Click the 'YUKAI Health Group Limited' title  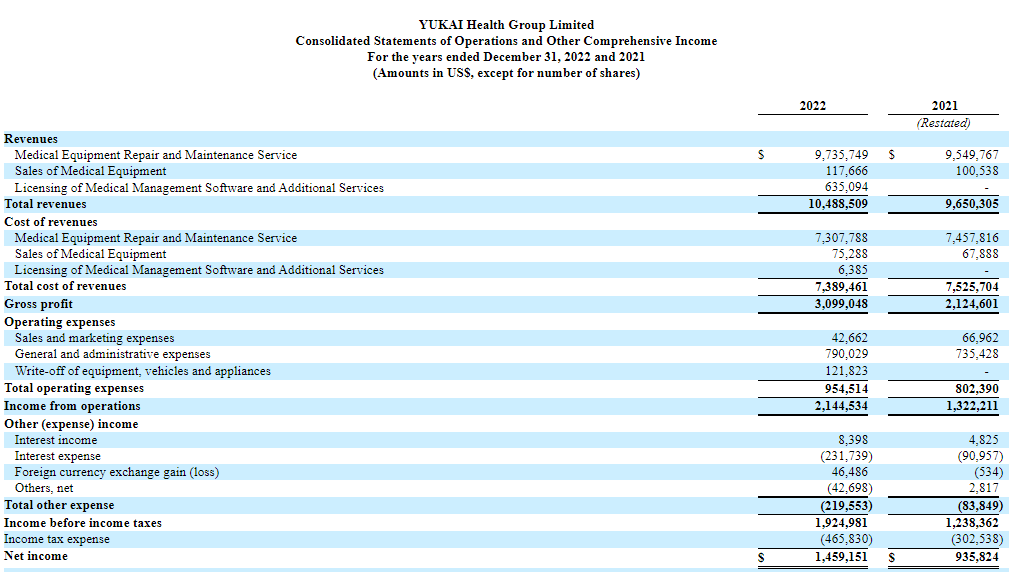tap(506, 25)
